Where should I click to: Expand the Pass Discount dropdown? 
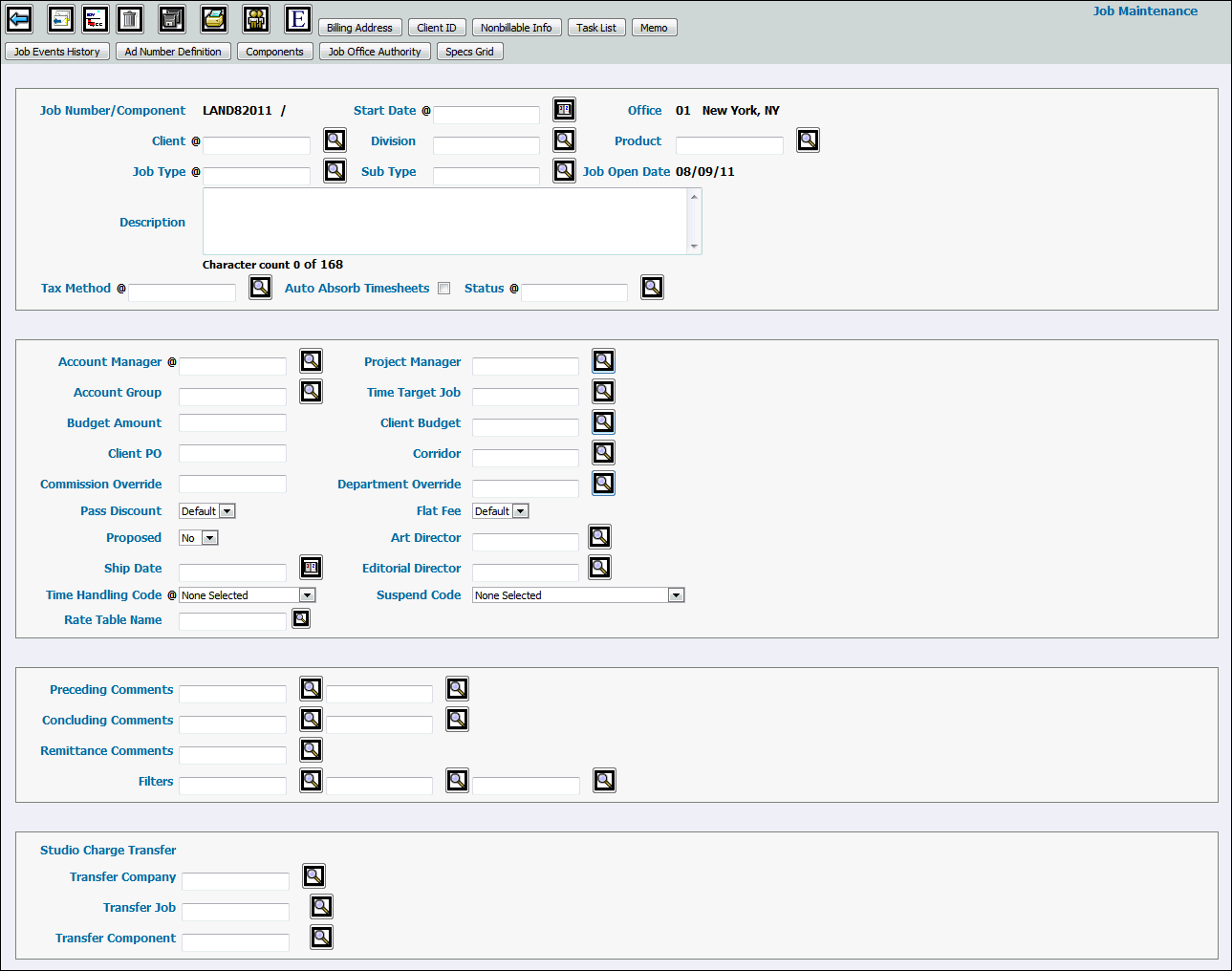(x=227, y=511)
